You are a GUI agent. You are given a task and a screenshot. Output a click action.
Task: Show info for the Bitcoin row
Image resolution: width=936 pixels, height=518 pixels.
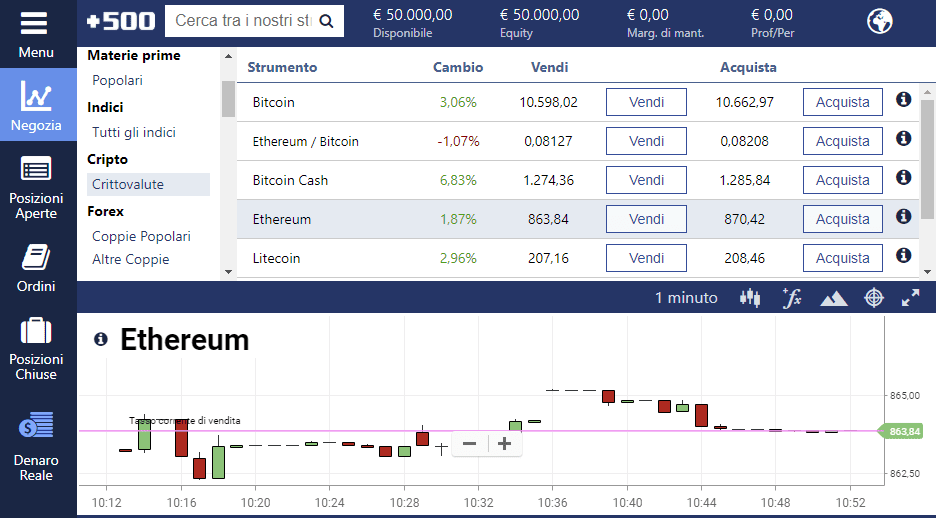tap(903, 99)
